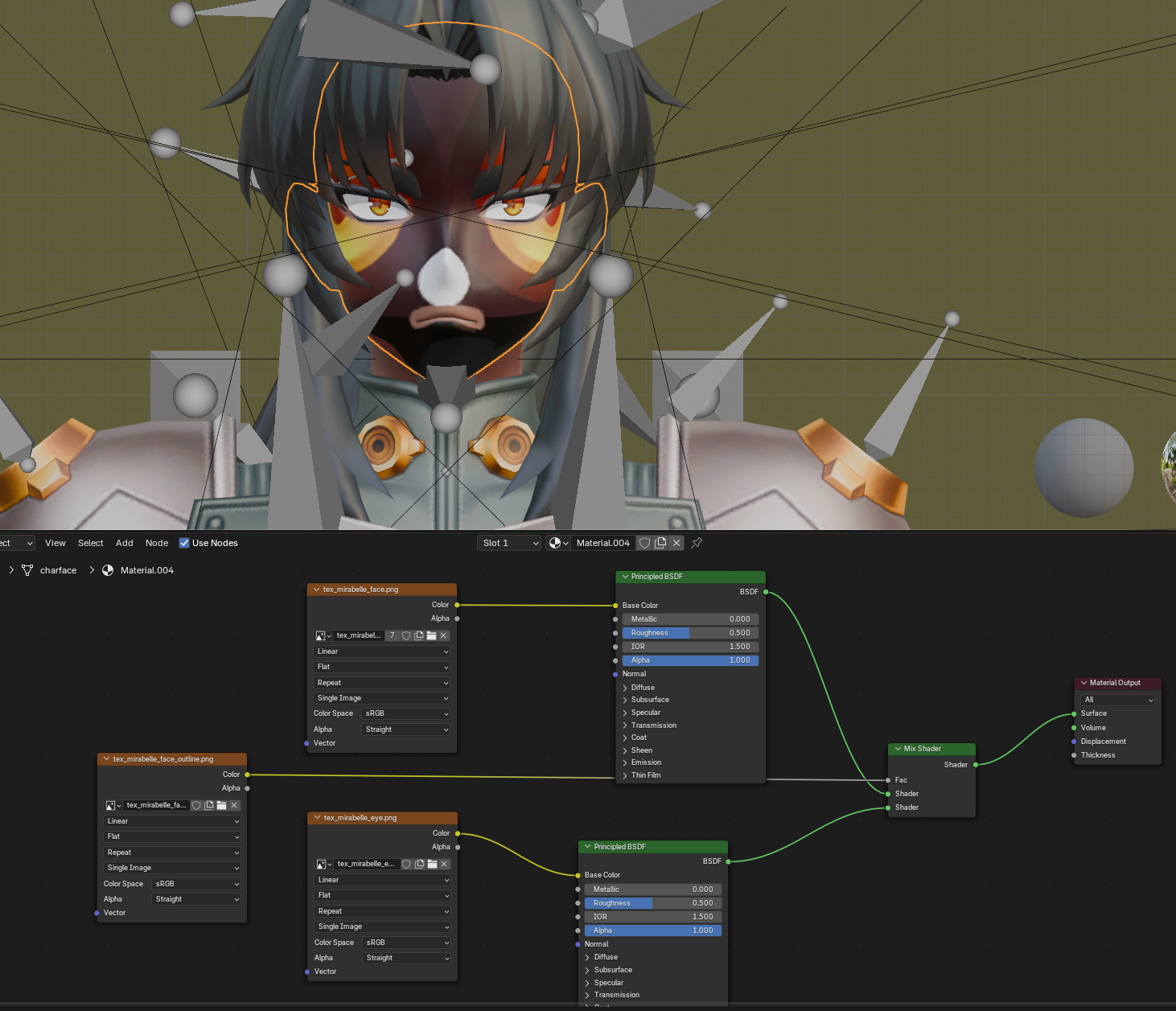Open image folder in face_outline node
The width and height of the screenshot is (1176, 1011).
click(x=221, y=805)
